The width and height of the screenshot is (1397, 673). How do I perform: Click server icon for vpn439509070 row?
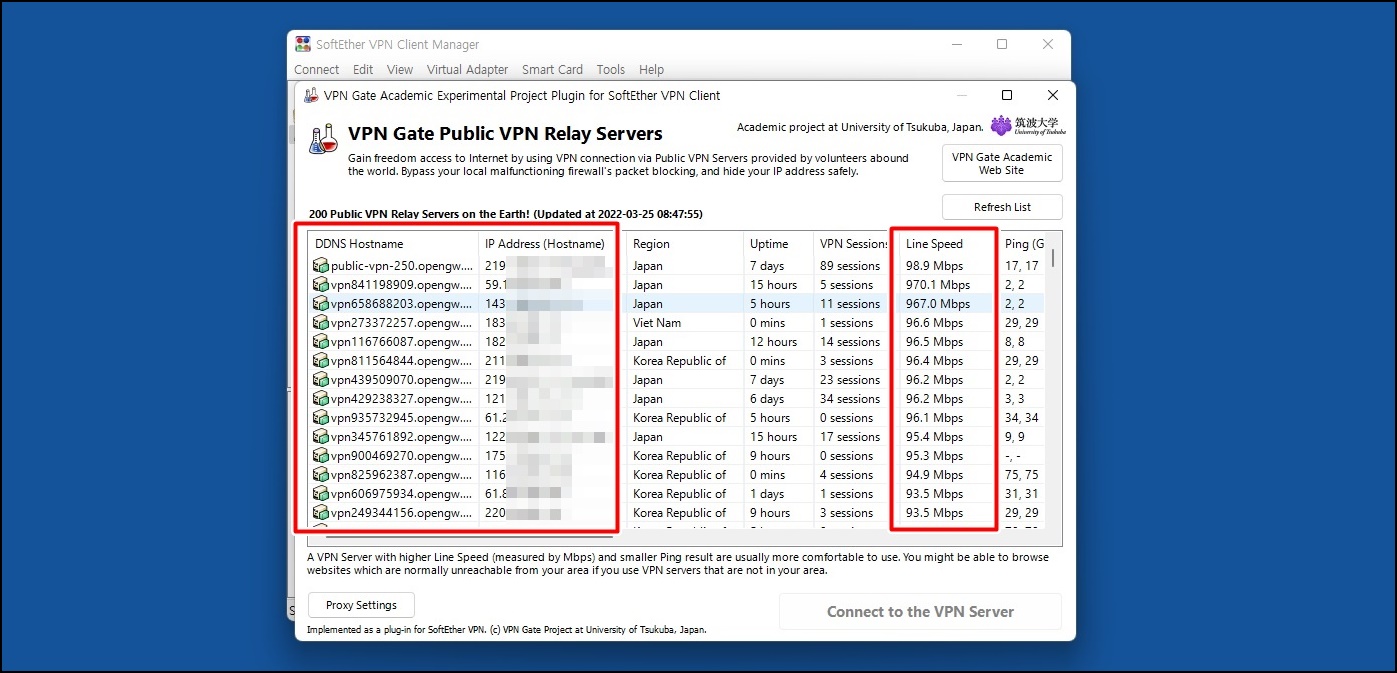click(x=321, y=380)
